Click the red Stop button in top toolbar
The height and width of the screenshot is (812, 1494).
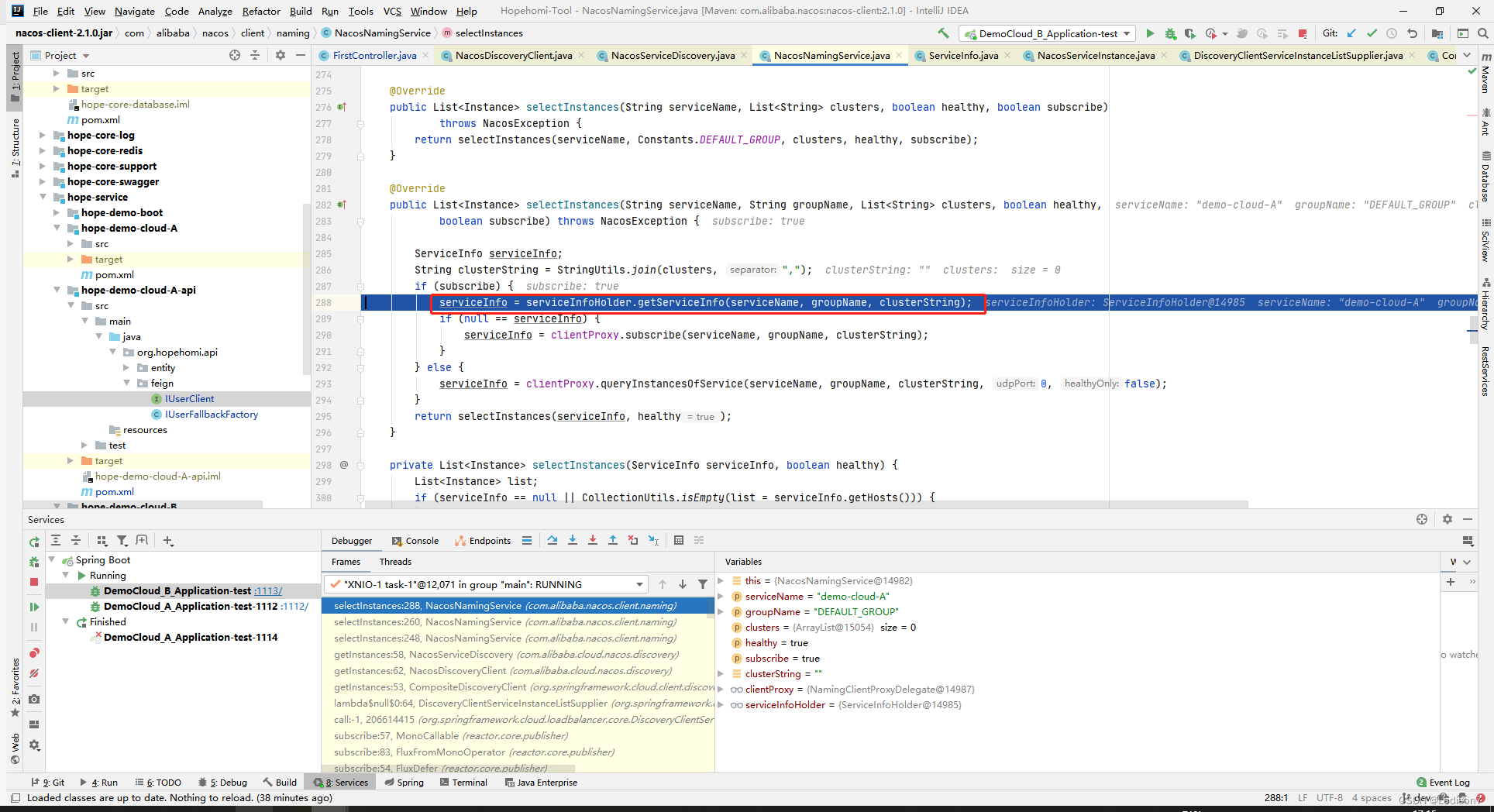click(x=1303, y=33)
